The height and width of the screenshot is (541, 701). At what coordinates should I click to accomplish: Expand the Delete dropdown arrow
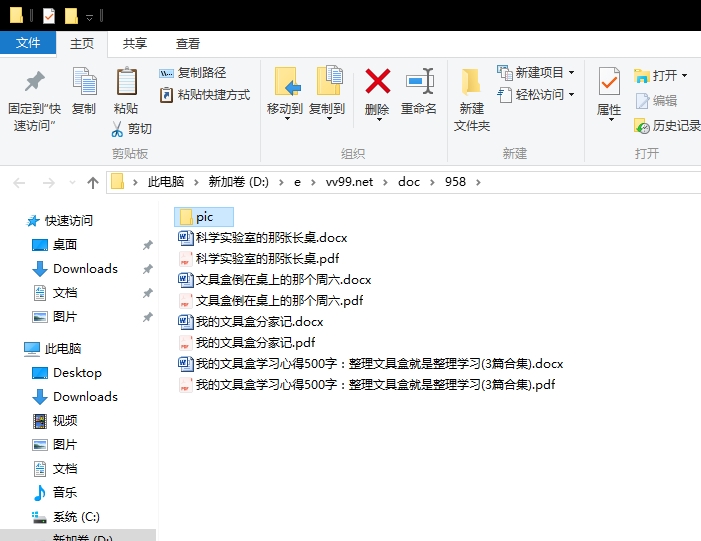pos(379,119)
